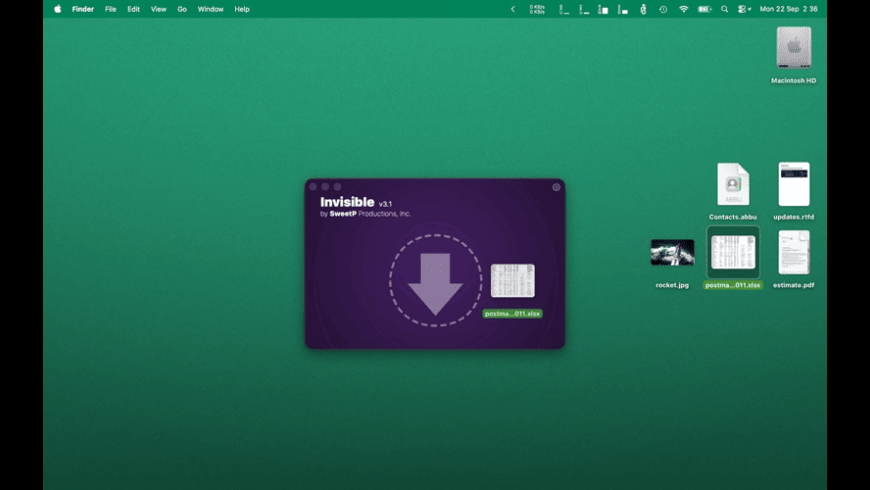Select the Contacts.abbu file on desktop
Viewport: 870px width, 490px height.
(x=733, y=185)
